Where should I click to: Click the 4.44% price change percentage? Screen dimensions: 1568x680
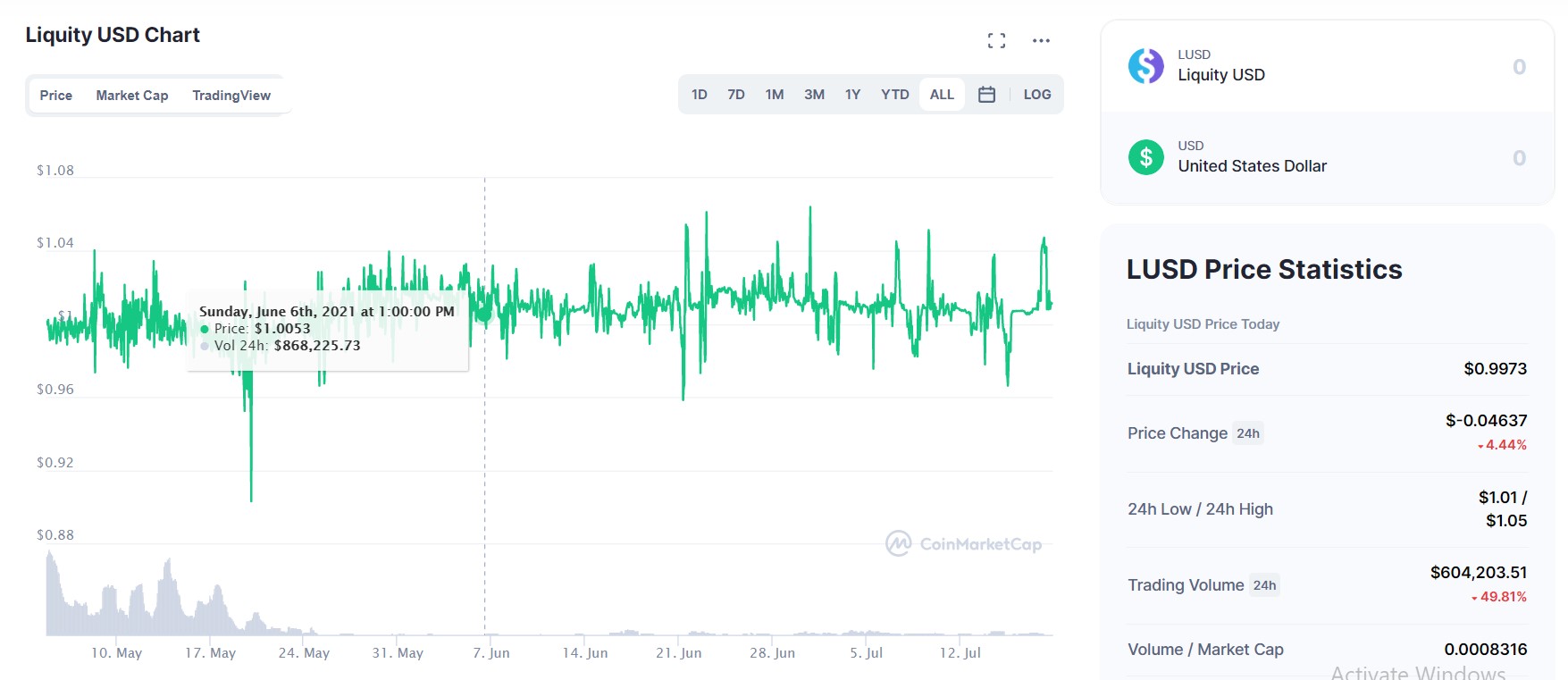1502,445
